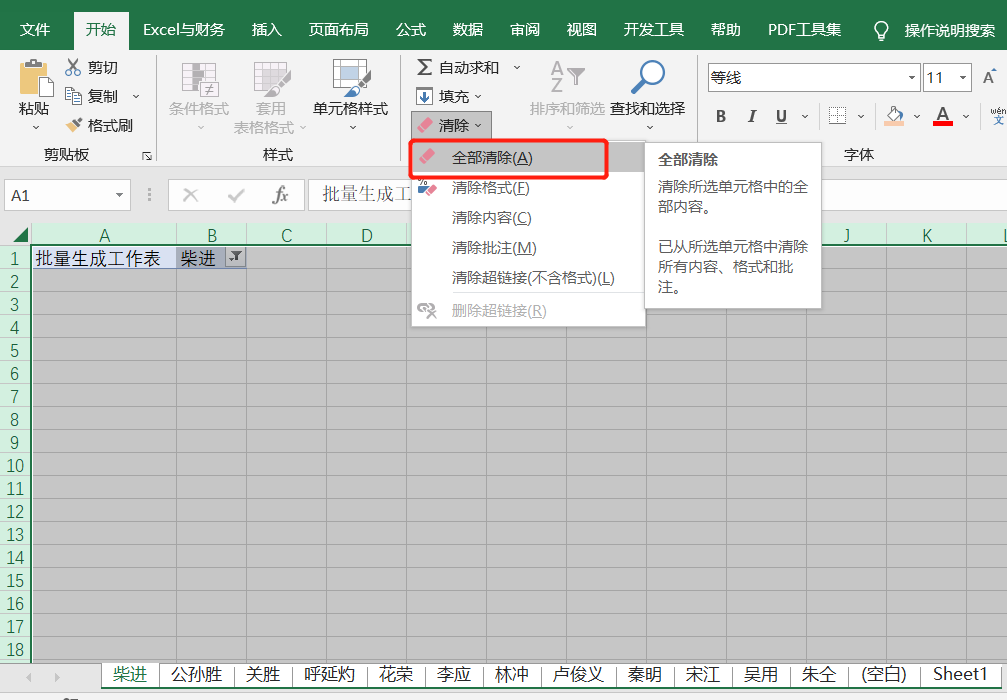Screen dimensions: 1007x700
Task: Cancel formula bar entry X
Action: coord(191,195)
